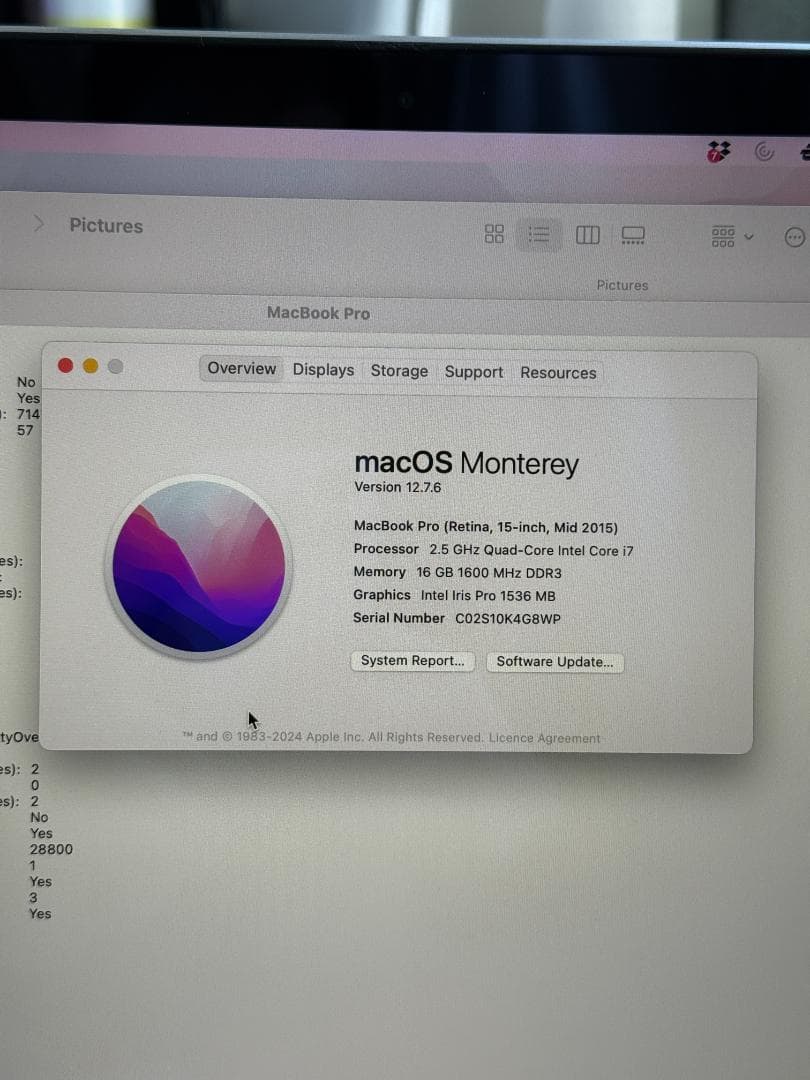The image size is (810, 1080).
Task: Select the list view icon
Action: (x=539, y=234)
